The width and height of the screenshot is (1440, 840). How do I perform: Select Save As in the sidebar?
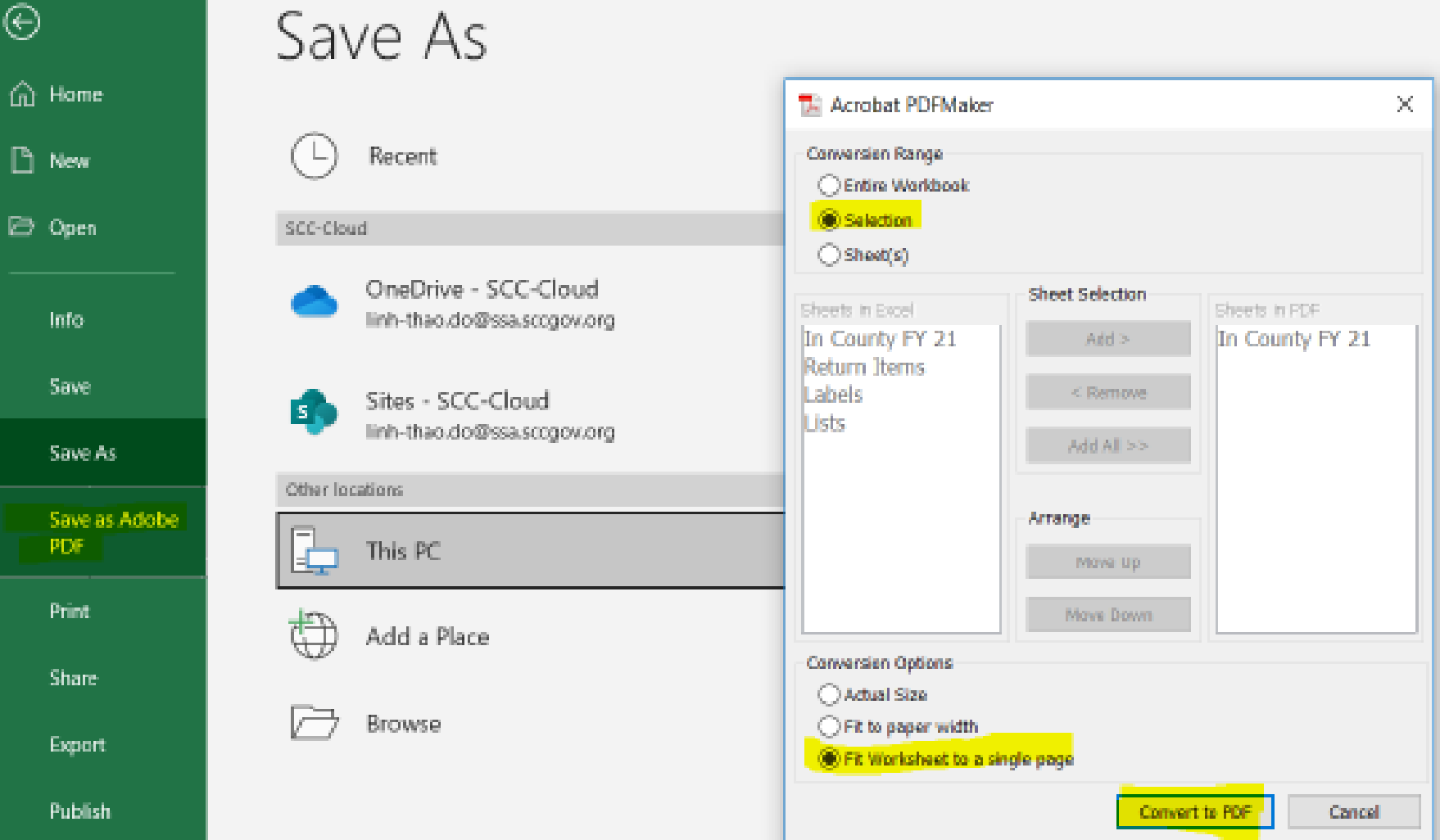click(x=103, y=452)
